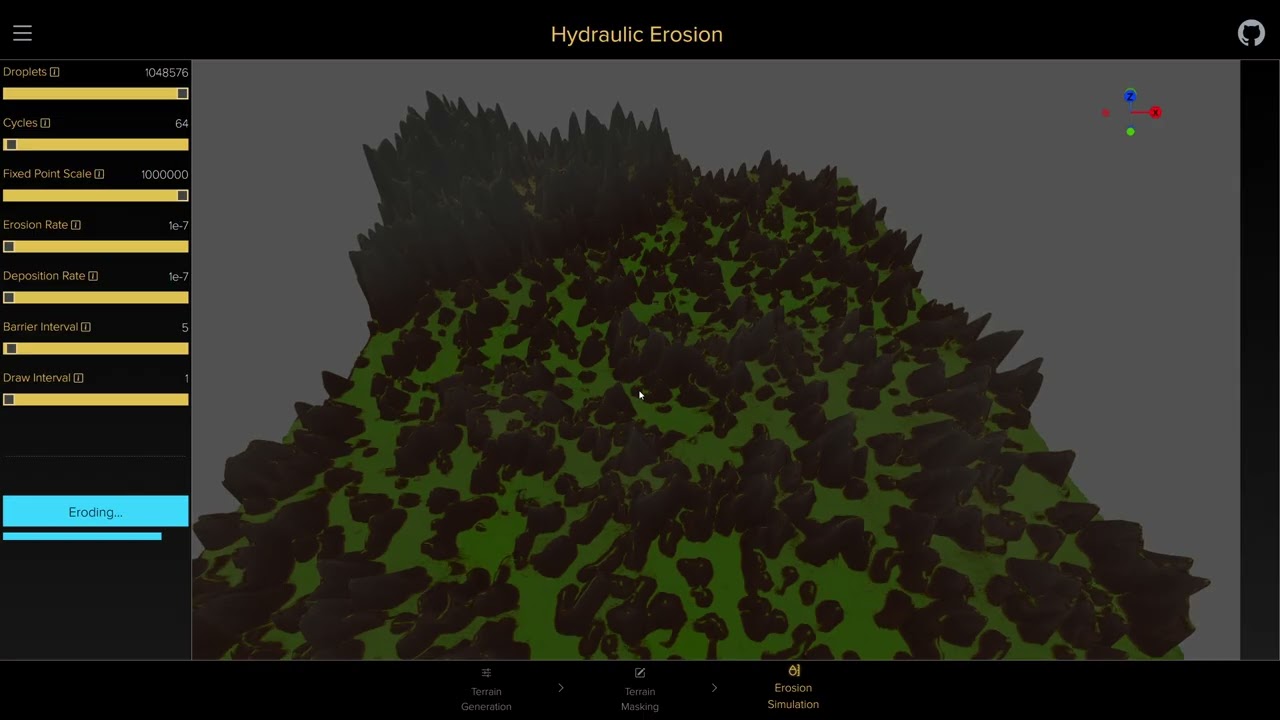Click the Terrain Masking pencil icon
This screenshot has width=1280, height=720.
coord(640,673)
